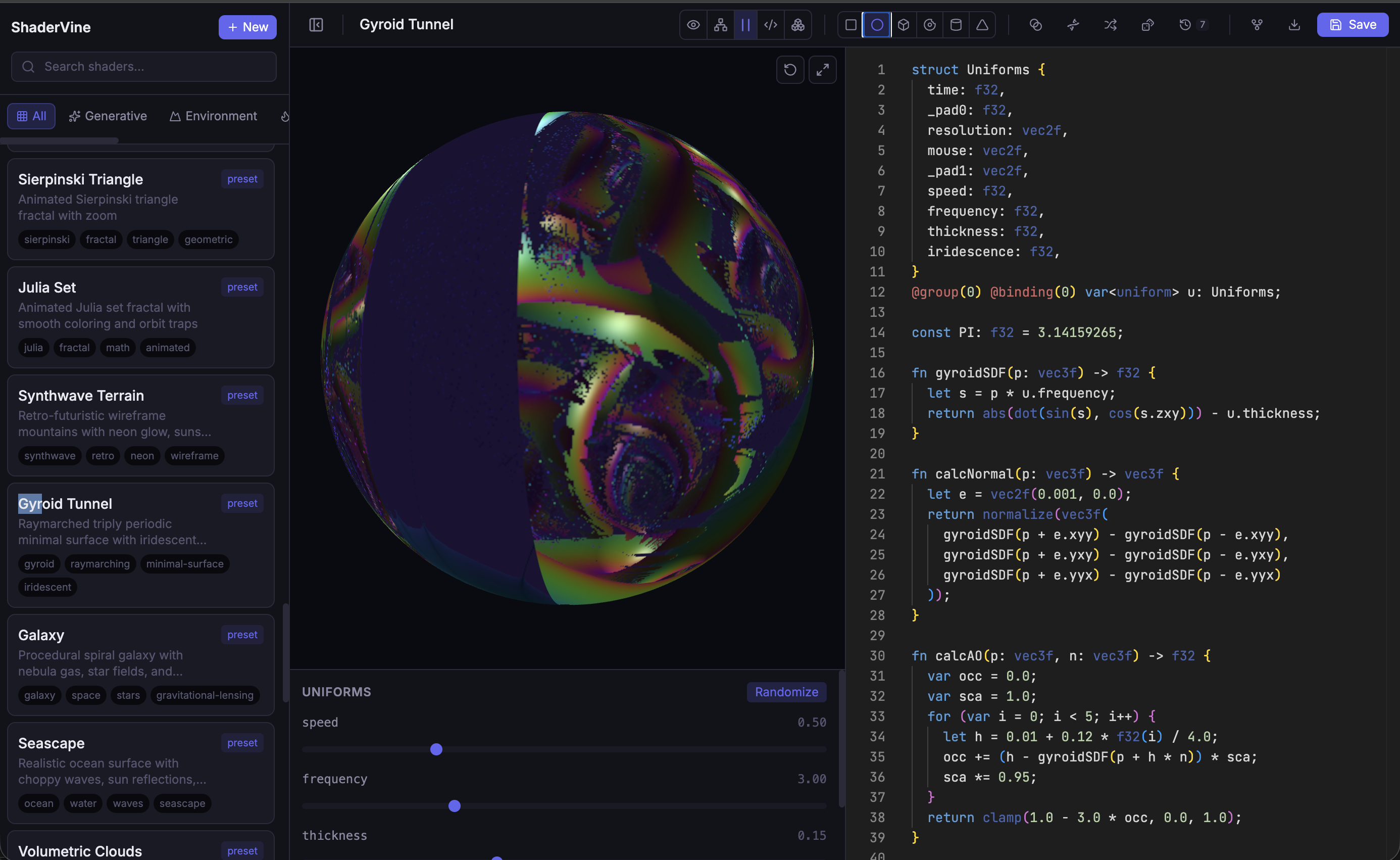The image size is (1400, 860).
Task: Click the 'raymarching' tag on Gyroid Tunnel
Action: point(100,564)
